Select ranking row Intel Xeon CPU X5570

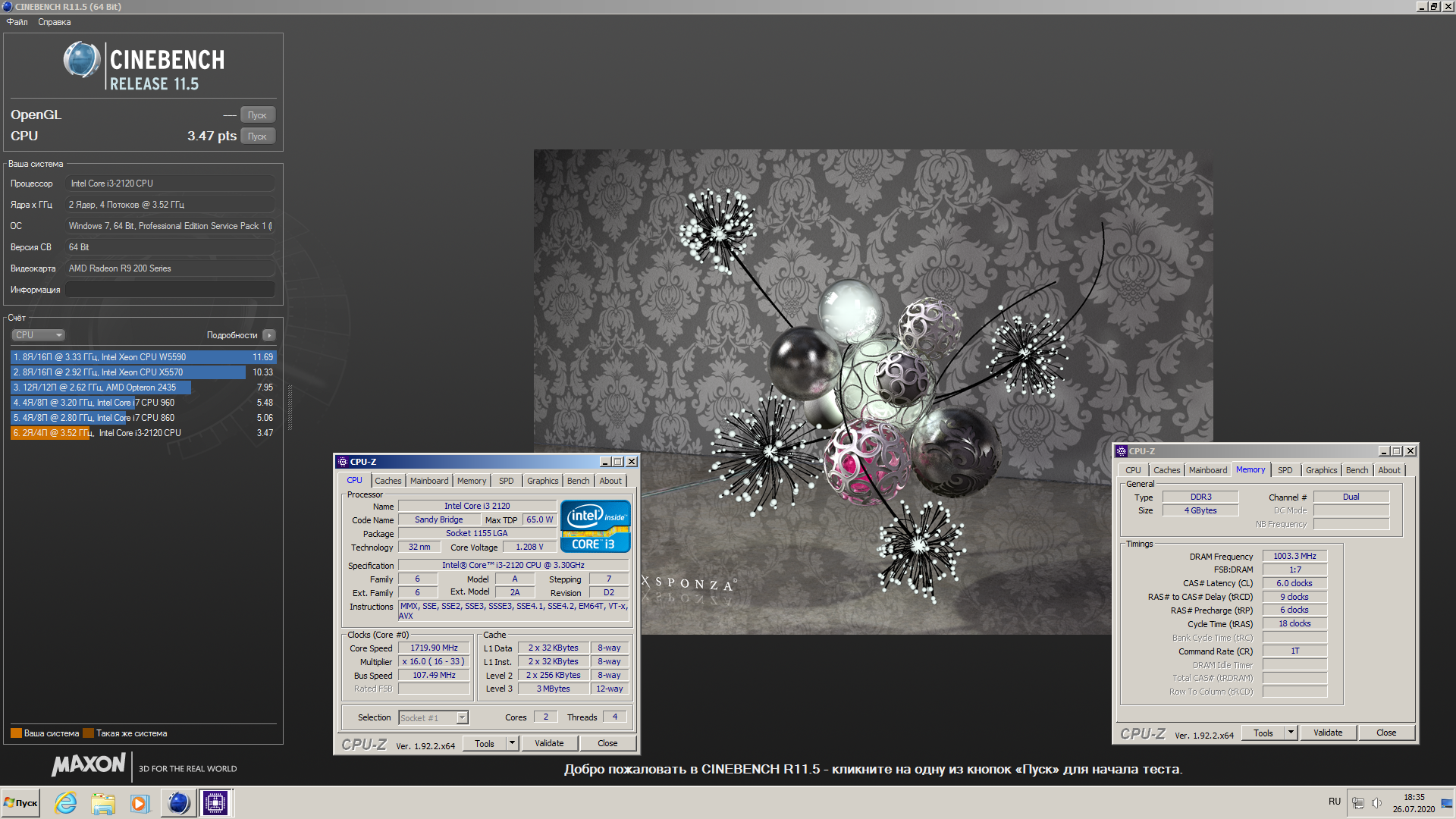(x=143, y=372)
